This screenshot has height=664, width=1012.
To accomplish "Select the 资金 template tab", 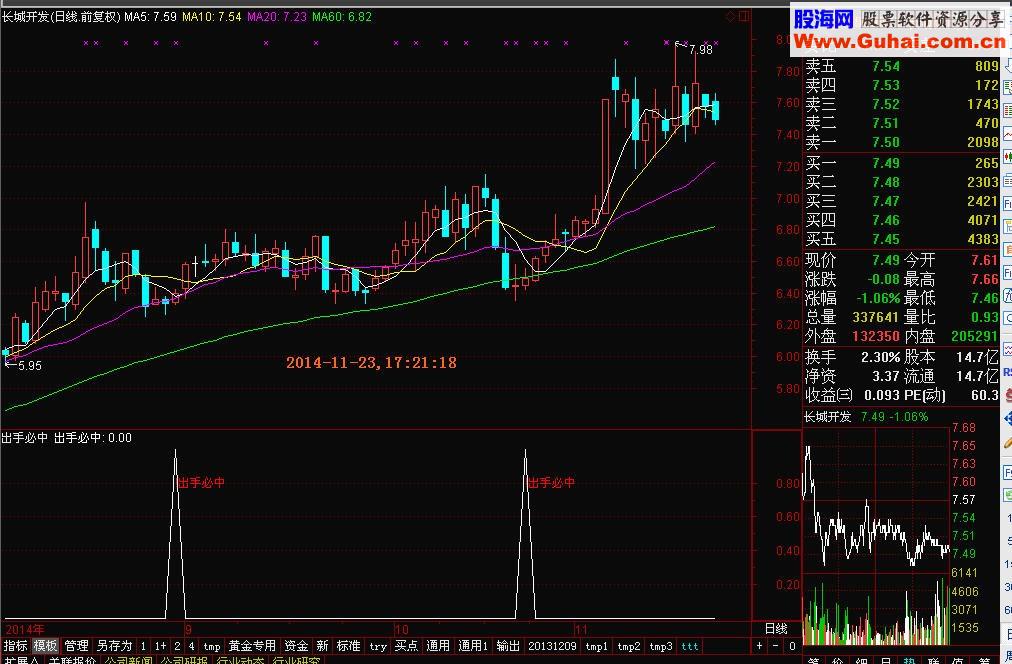I will point(296,645).
